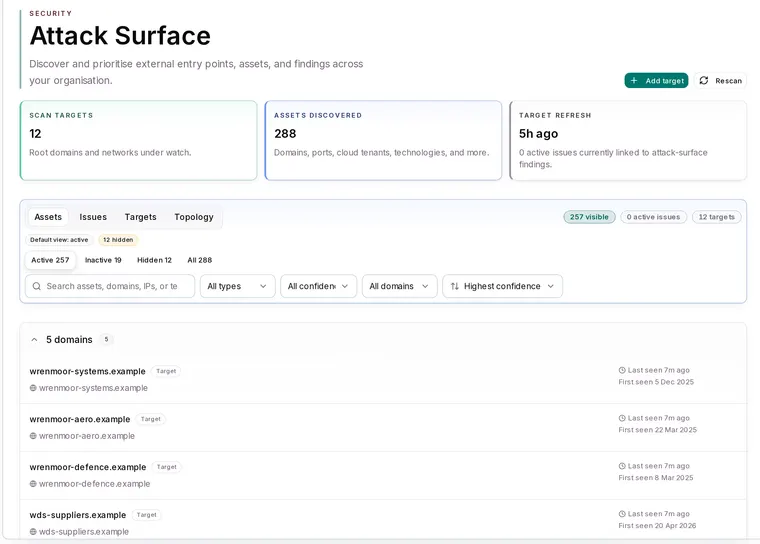Click the sort arrows icon beside Highest confidence
The height and width of the screenshot is (544, 760).
(455, 286)
